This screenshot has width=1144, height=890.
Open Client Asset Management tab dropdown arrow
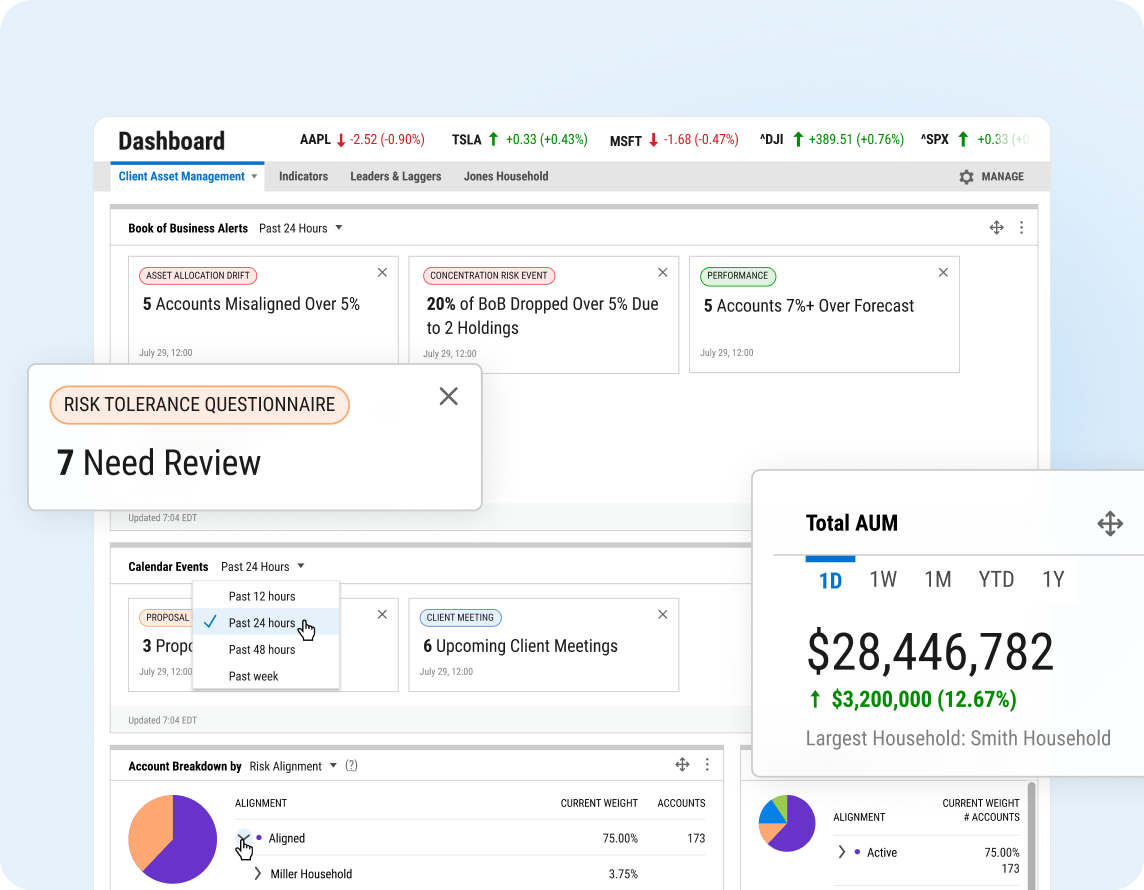coord(255,177)
